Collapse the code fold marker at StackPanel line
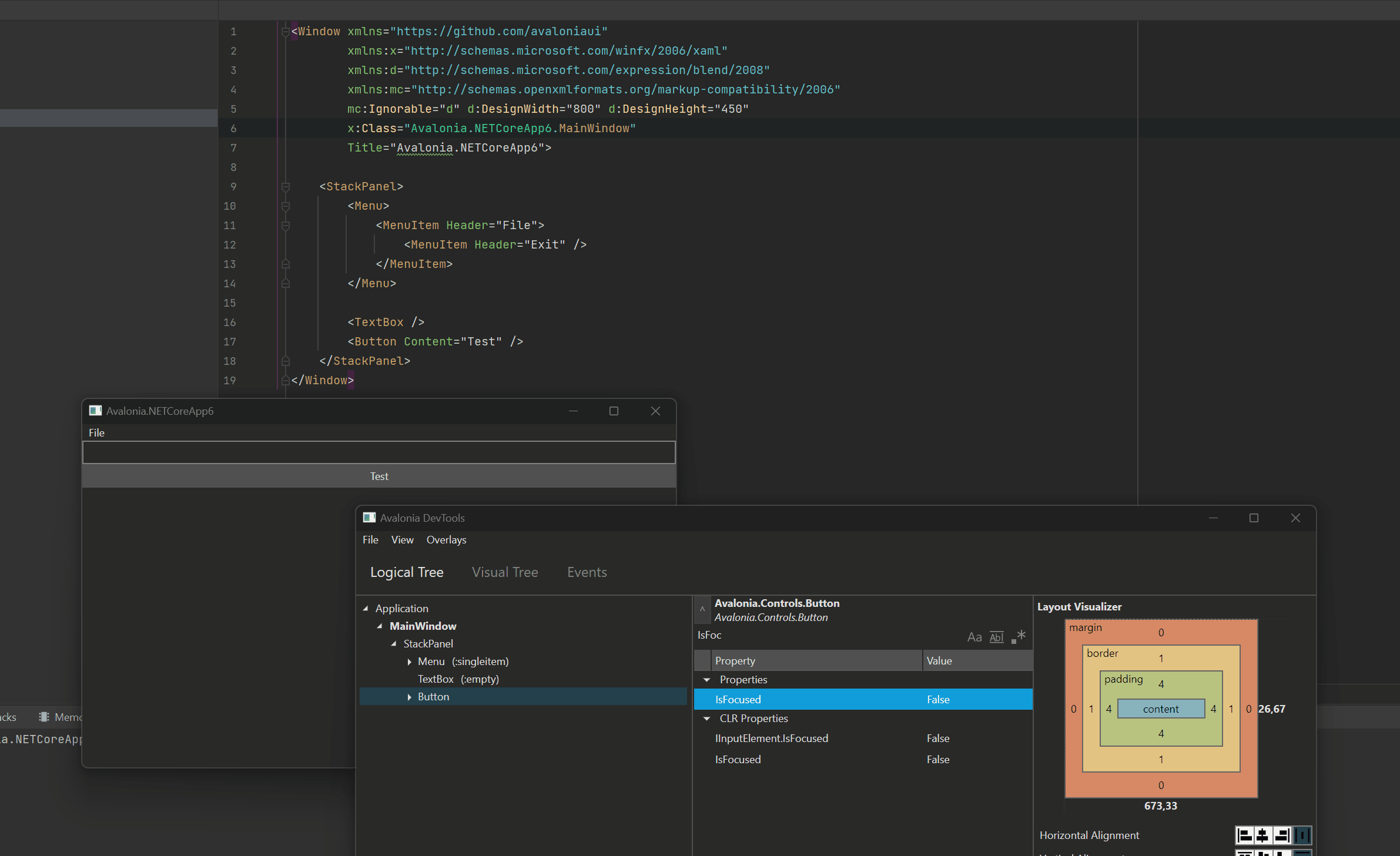 286,186
